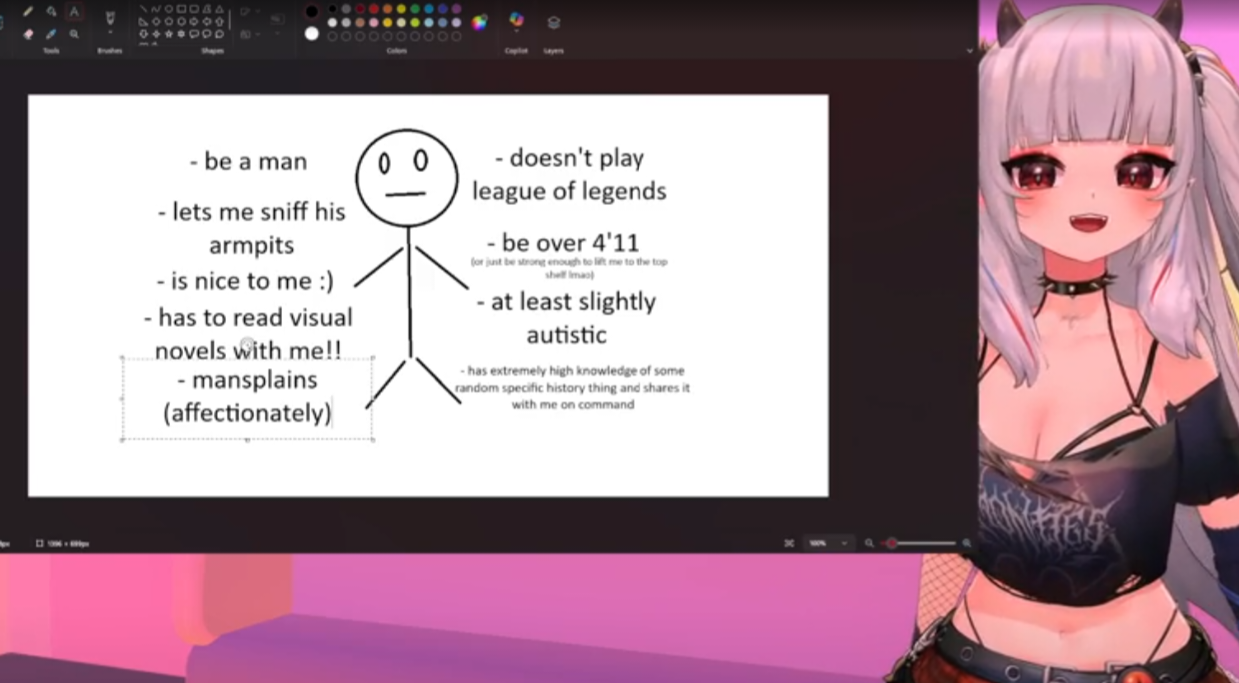1239x683 pixels.
Task: Expand the ribbon collapse chevron
Action: click(x=969, y=50)
